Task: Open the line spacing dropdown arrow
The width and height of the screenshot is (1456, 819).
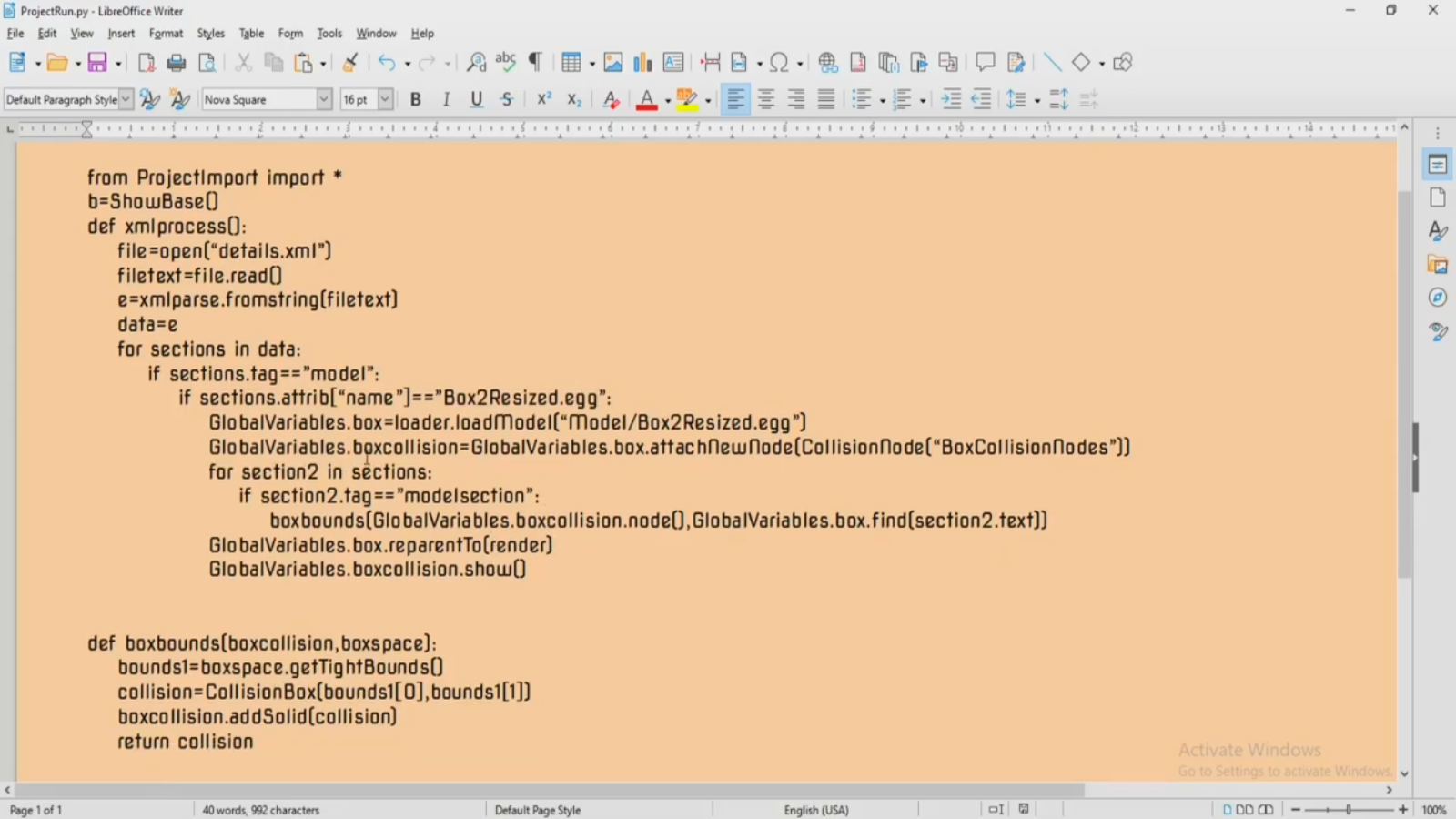Action: point(1037,100)
